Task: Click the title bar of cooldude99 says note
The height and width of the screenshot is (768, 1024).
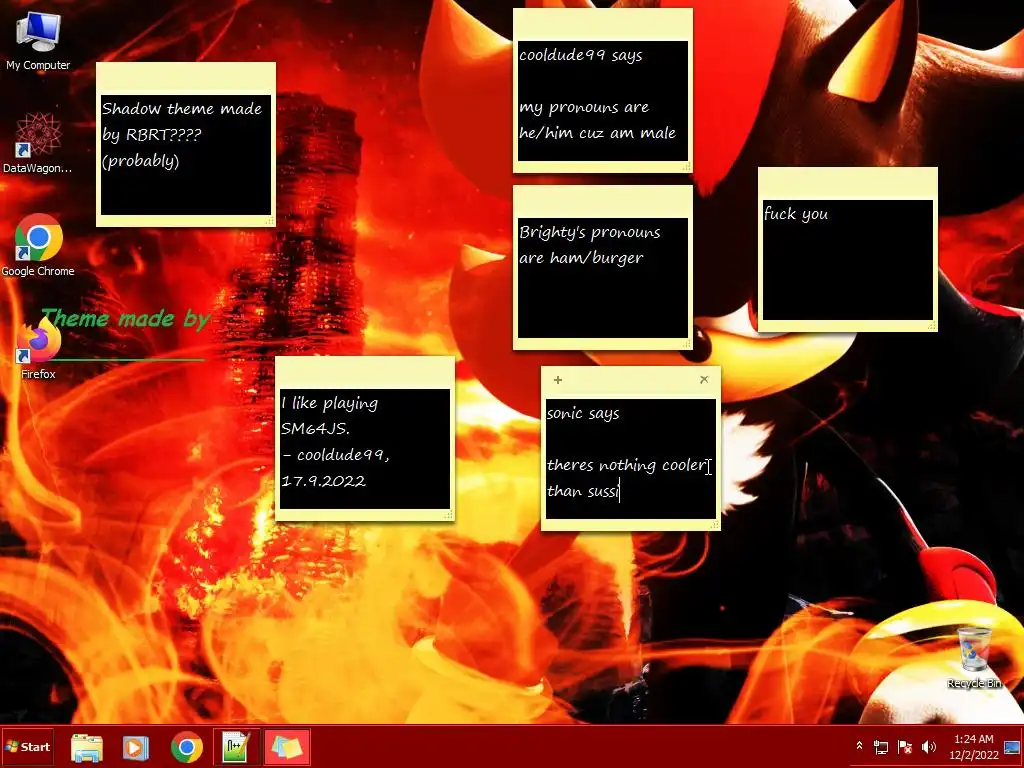Action: 603,25
